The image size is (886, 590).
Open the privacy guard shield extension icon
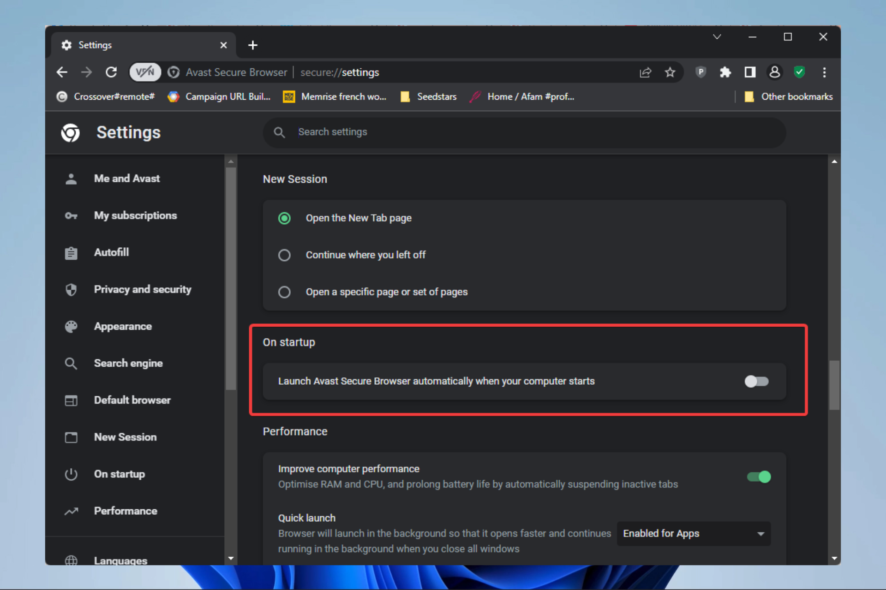700,72
